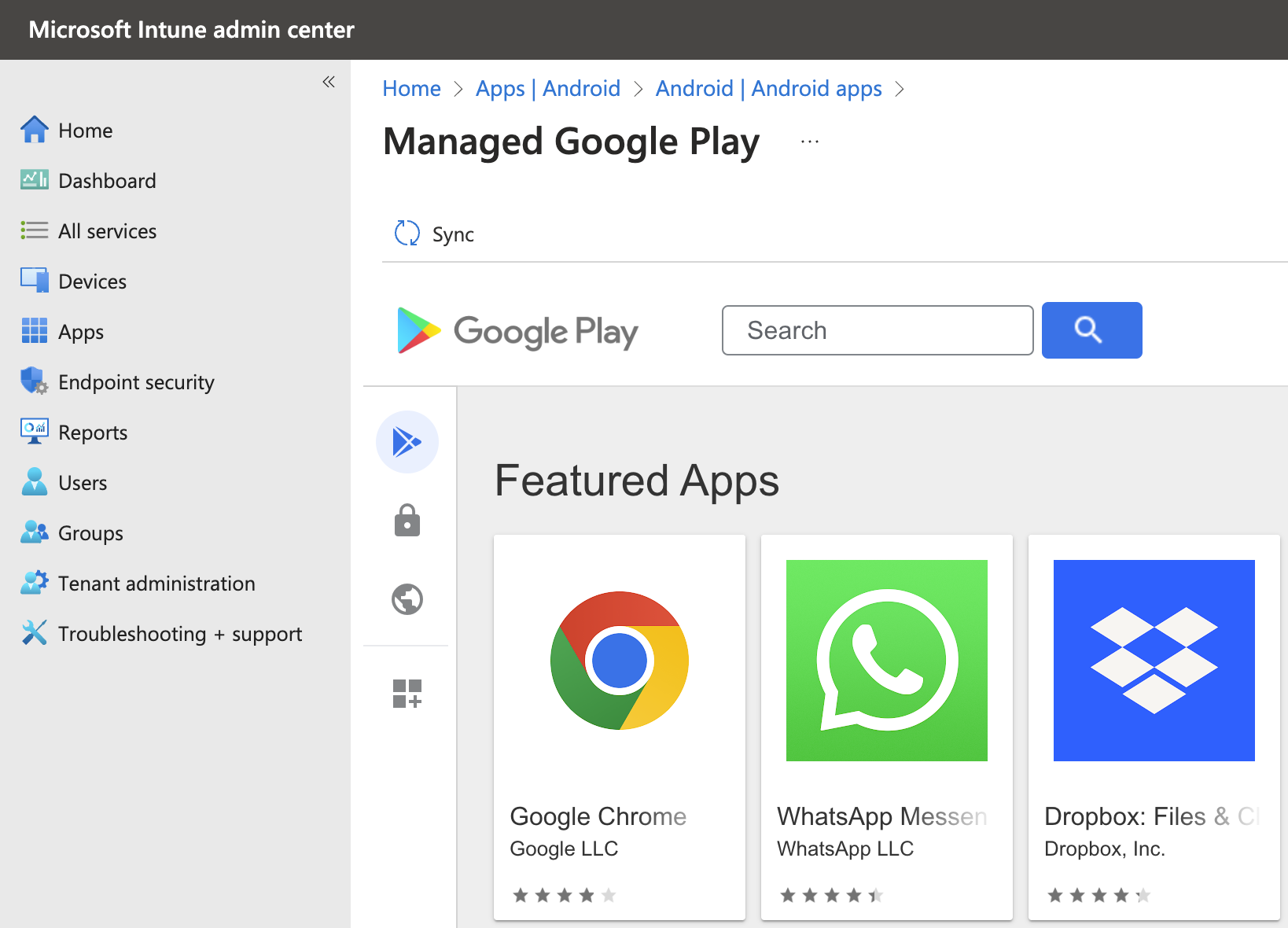Select All services in the sidebar
1288x928 pixels.
pos(108,231)
